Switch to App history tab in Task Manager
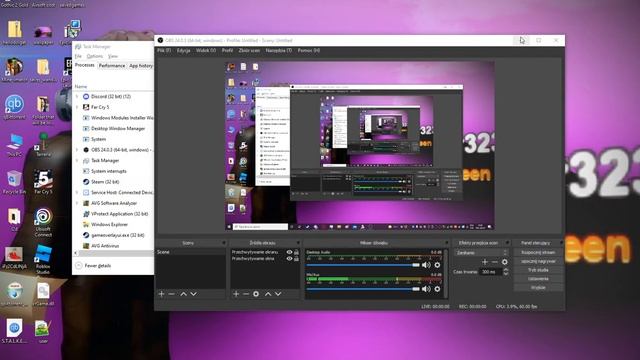 click(x=141, y=66)
